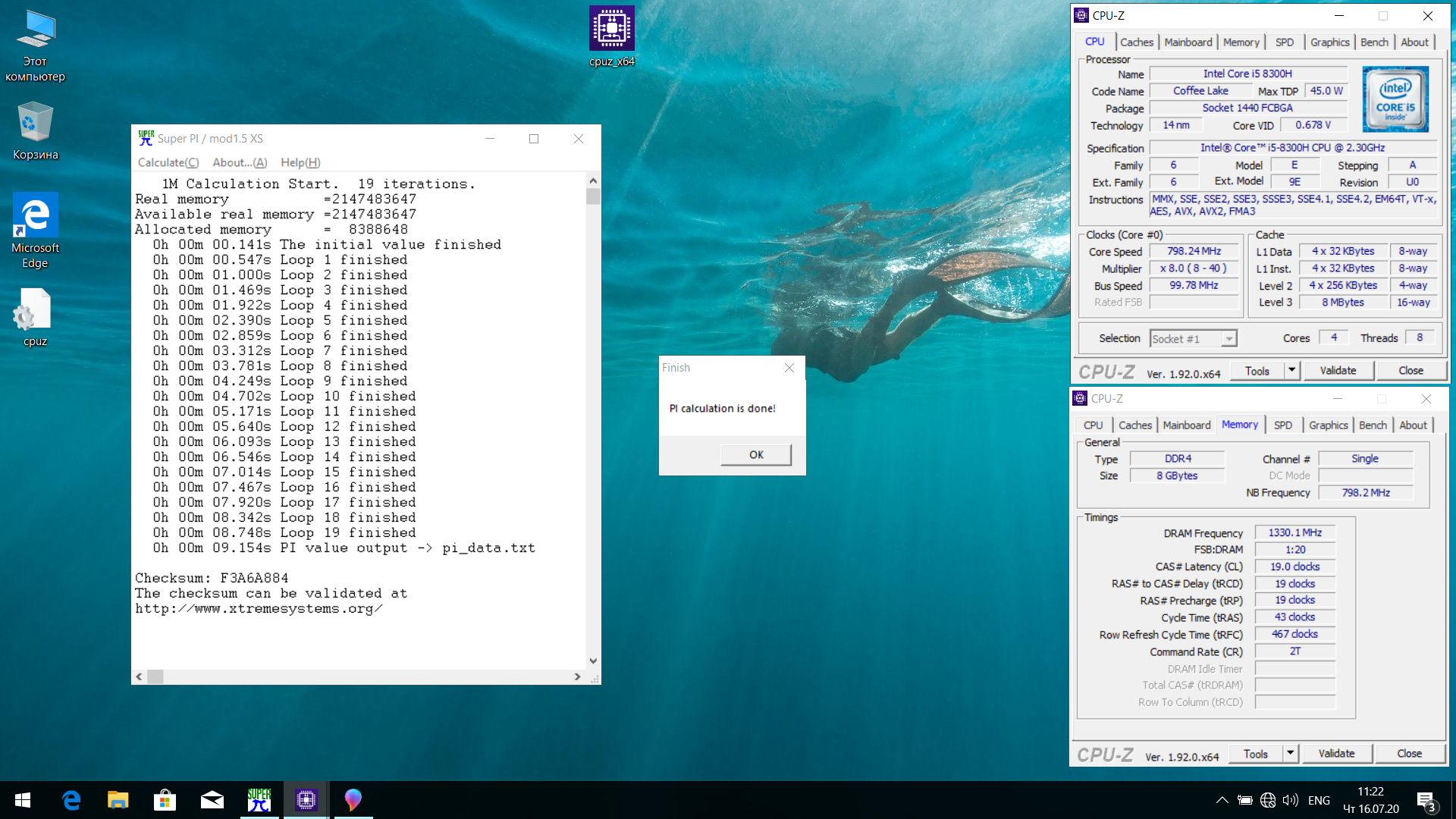Open the Help menu in Super PI
Viewport: 1456px width, 819px height.
point(300,162)
